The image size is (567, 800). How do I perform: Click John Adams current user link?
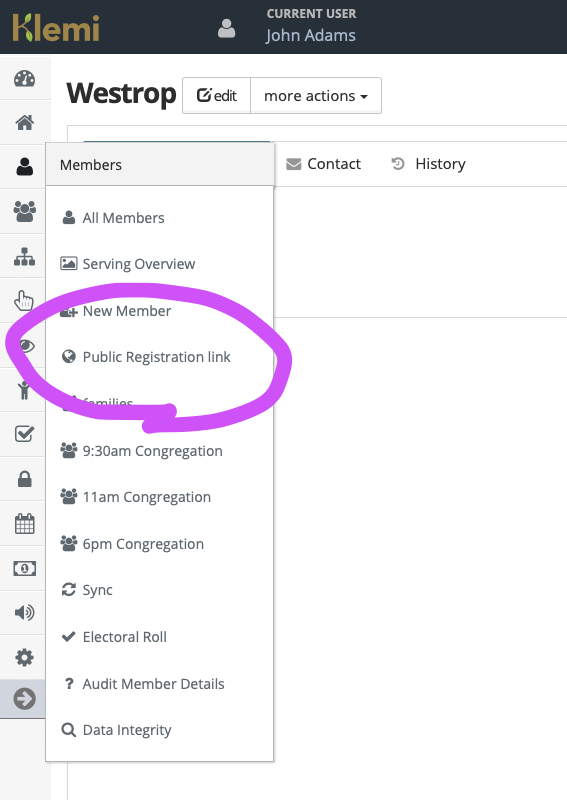click(x=310, y=35)
